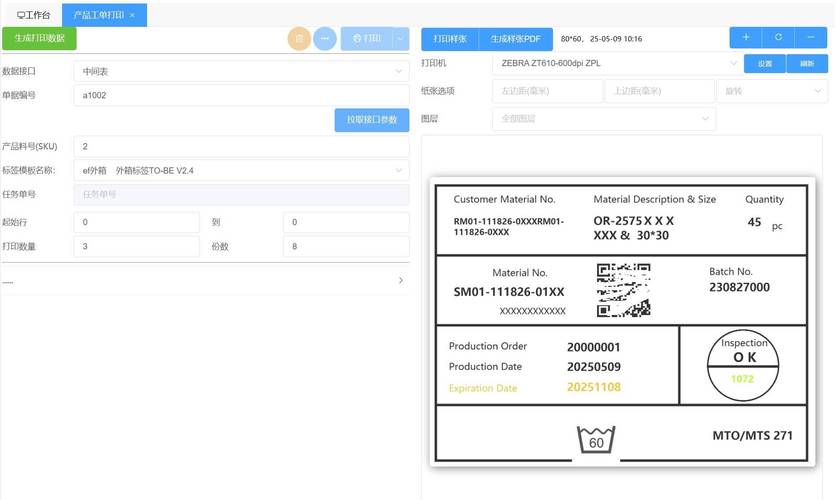Select the 产品工单打印 tab

click(x=99, y=15)
